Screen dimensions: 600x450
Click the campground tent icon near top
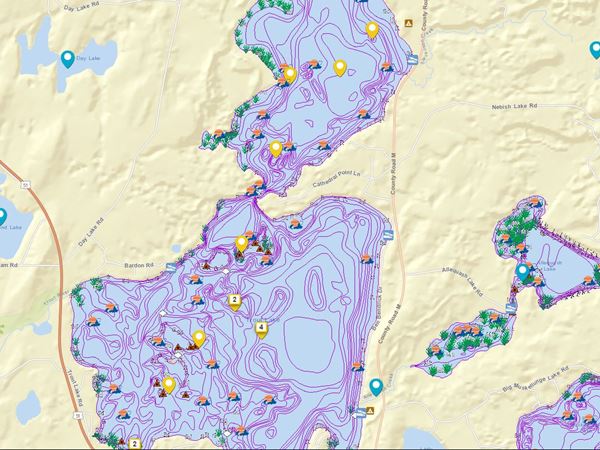pos(407,22)
